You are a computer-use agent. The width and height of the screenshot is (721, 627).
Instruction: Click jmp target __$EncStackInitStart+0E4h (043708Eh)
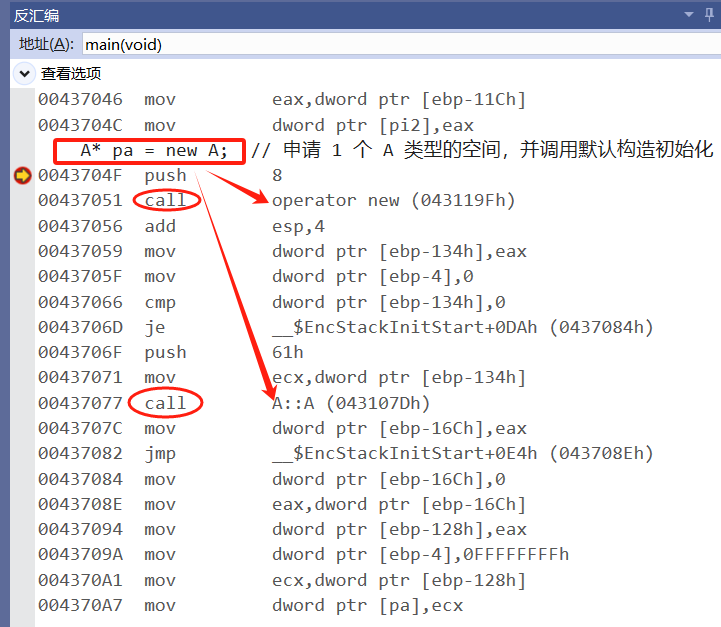pos(463,454)
